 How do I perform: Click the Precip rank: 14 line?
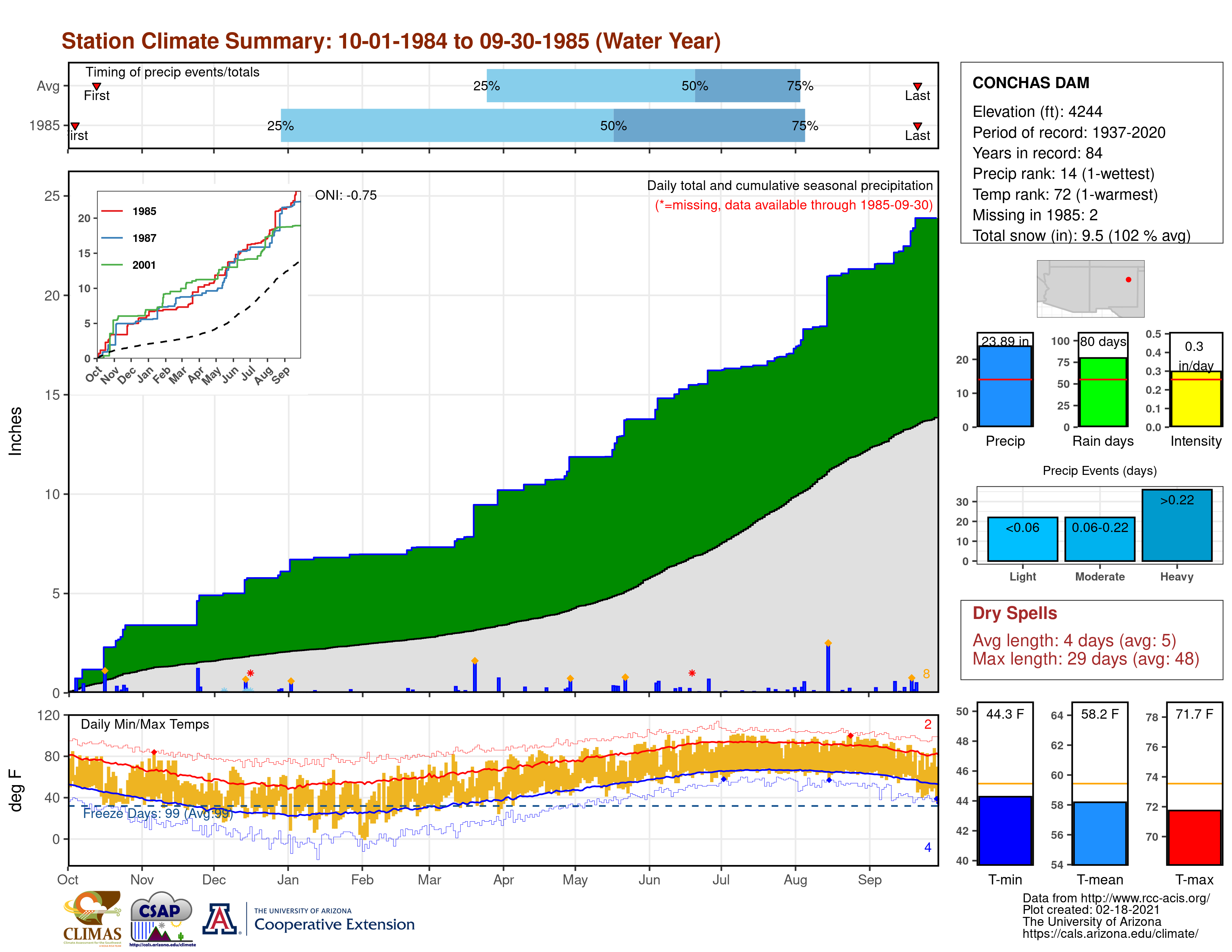pos(1063,174)
